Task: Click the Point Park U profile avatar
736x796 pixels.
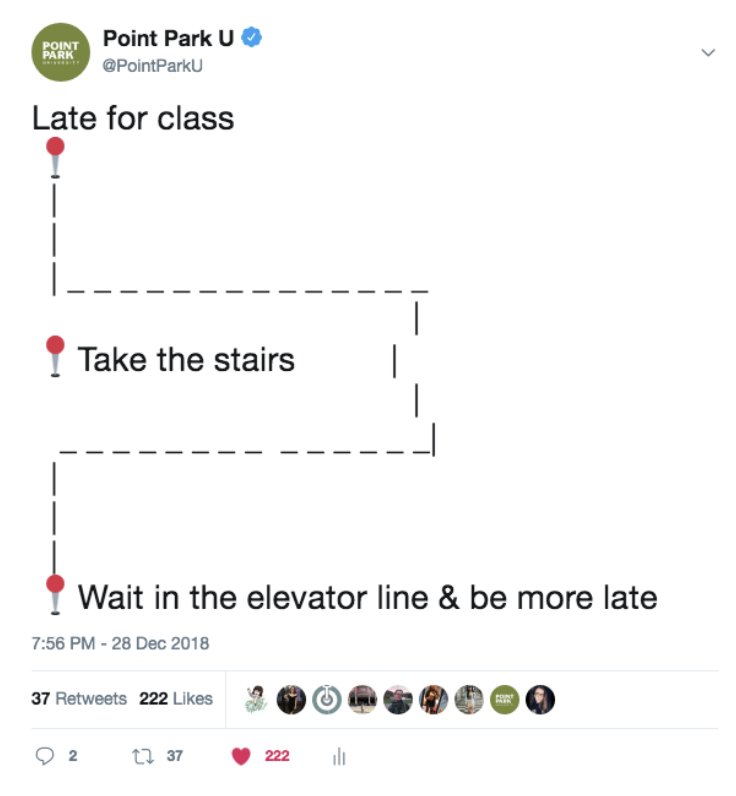Action: point(61,52)
